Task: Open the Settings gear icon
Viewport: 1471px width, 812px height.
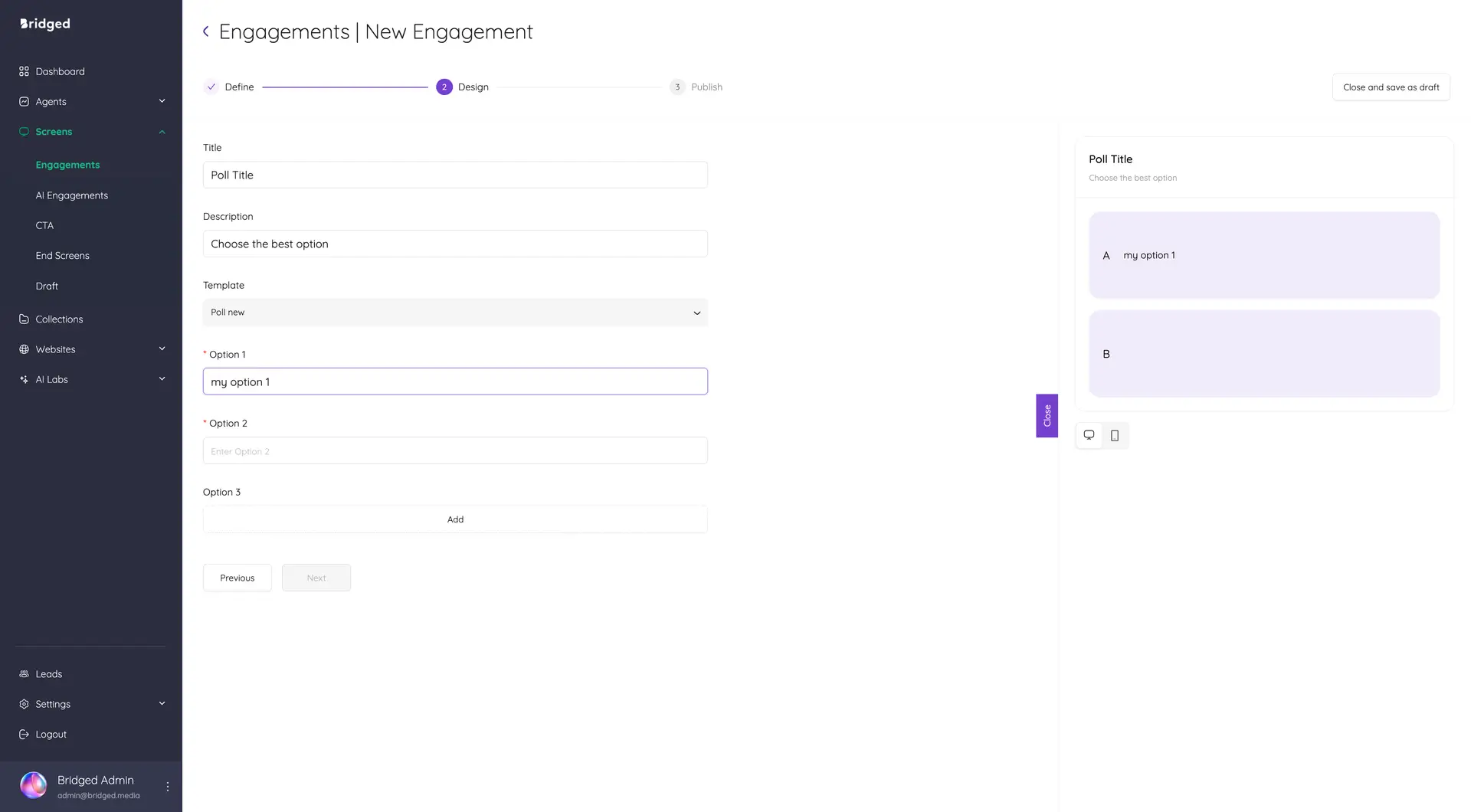Action: click(x=24, y=703)
